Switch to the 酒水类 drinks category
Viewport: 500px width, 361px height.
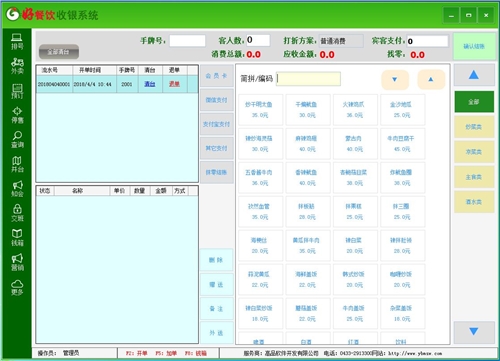point(474,202)
